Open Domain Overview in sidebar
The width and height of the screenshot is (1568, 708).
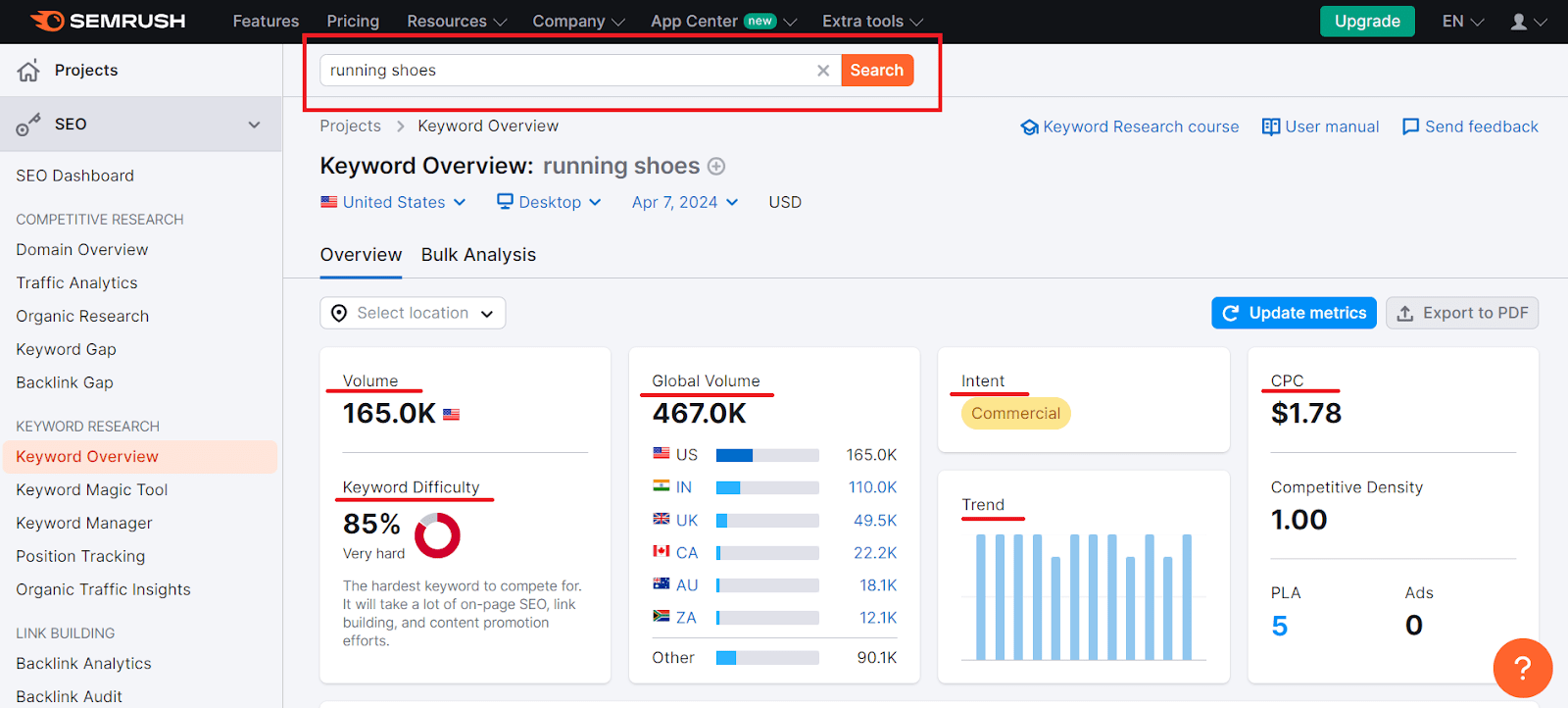(x=82, y=250)
